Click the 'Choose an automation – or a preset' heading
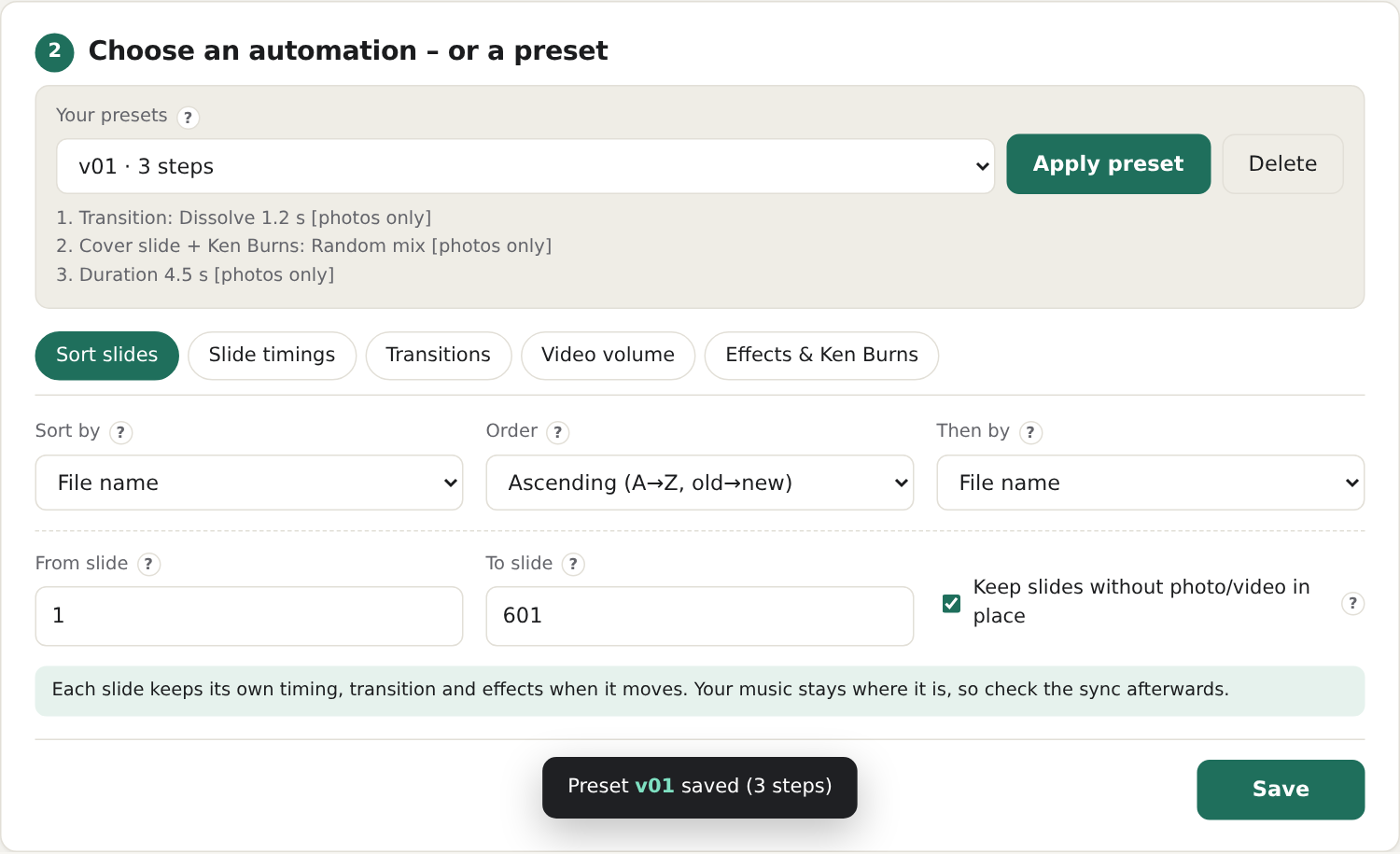The width and height of the screenshot is (1400, 854). [x=348, y=50]
